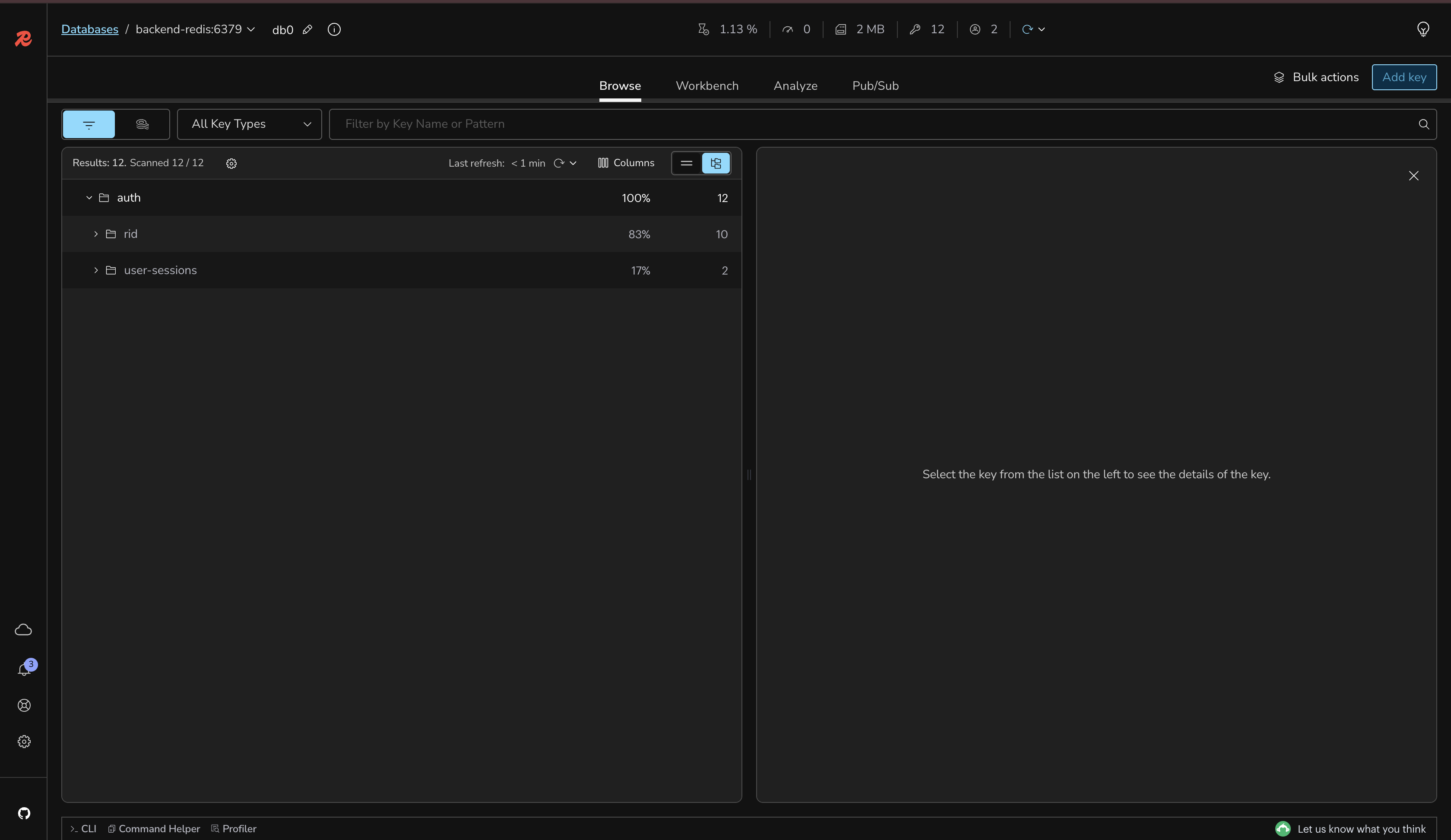Toggle Search by Values of Keys mode

[x=142, y=124]
